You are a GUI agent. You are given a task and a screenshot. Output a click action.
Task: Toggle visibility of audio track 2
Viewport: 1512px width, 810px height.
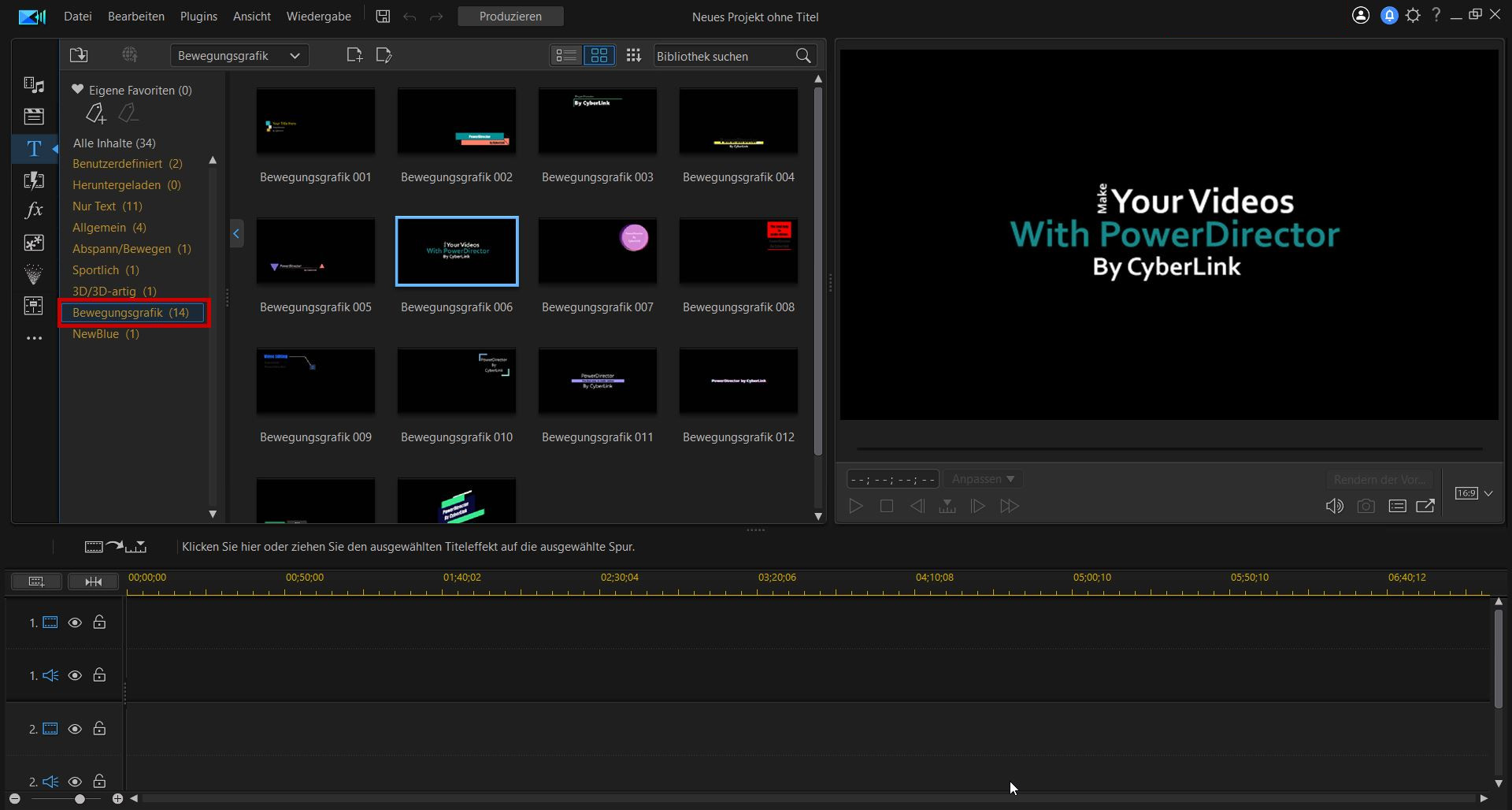(x=75, y=782)
